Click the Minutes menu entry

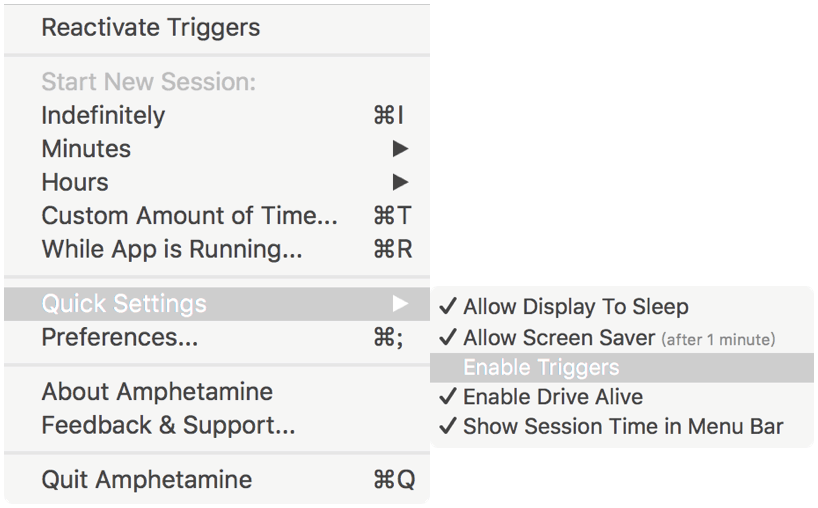pos(86,149)
